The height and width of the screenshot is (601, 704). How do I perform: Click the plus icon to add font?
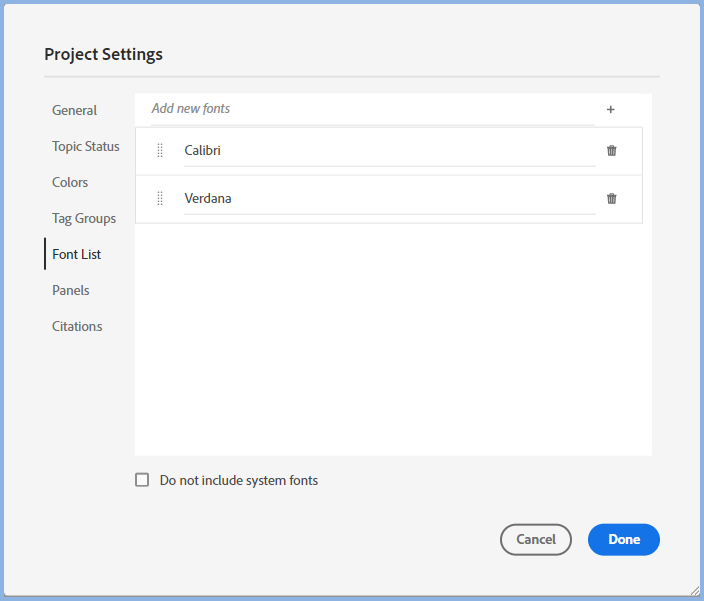(x=611, y=109)
